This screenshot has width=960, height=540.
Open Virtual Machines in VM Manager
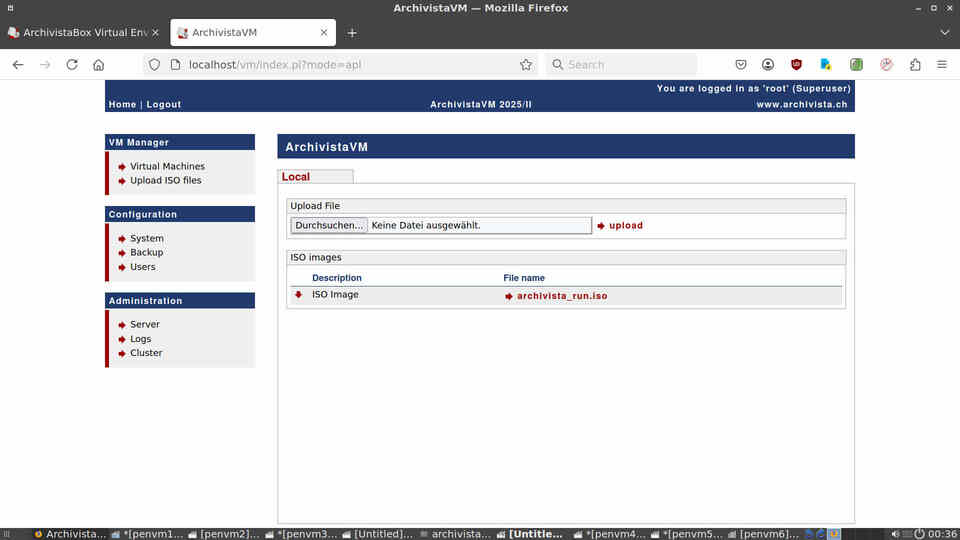pyautogui.click(x=167, y=167)
